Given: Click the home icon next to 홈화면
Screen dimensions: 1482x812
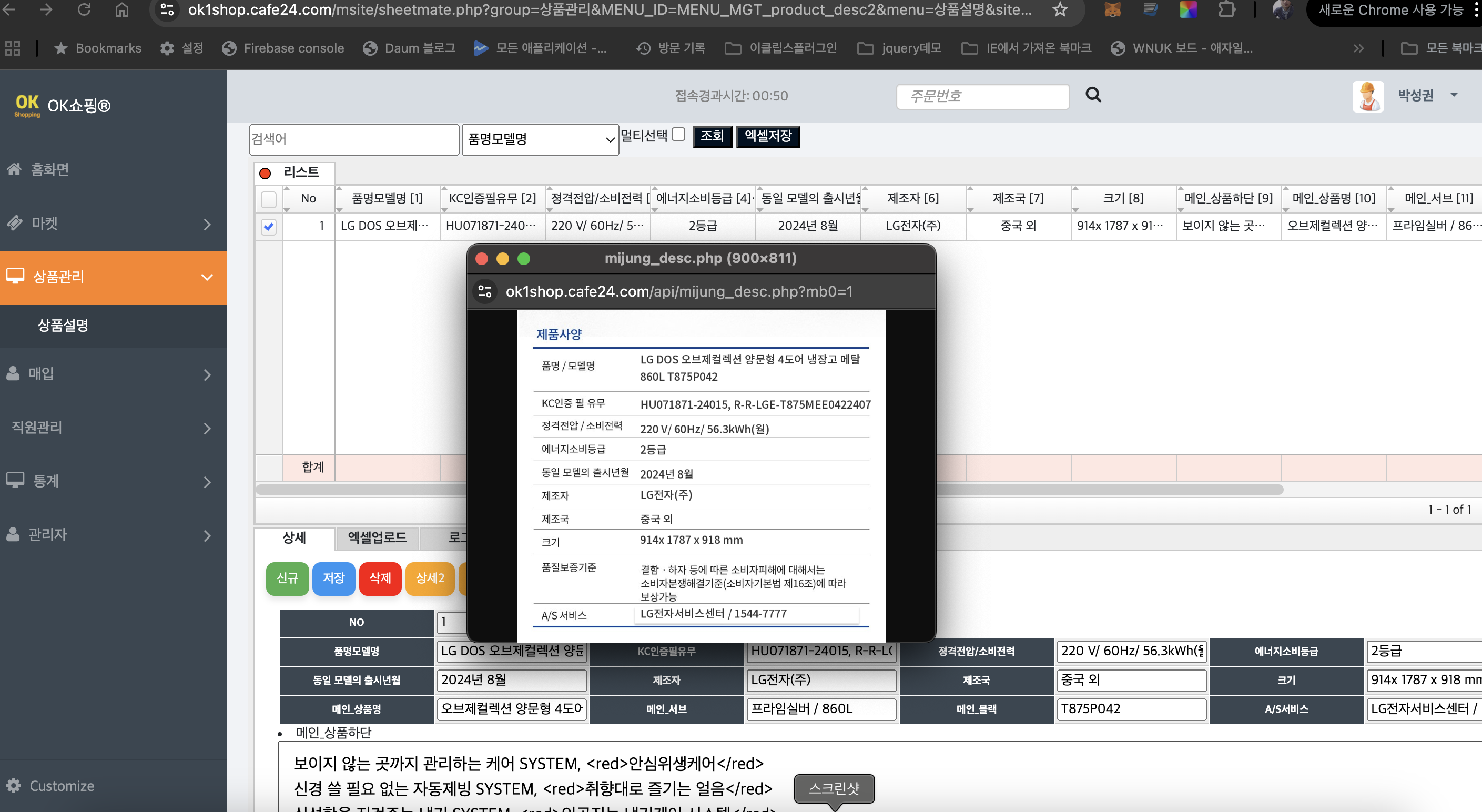Looking at the screenshot, I should [14, 169].
